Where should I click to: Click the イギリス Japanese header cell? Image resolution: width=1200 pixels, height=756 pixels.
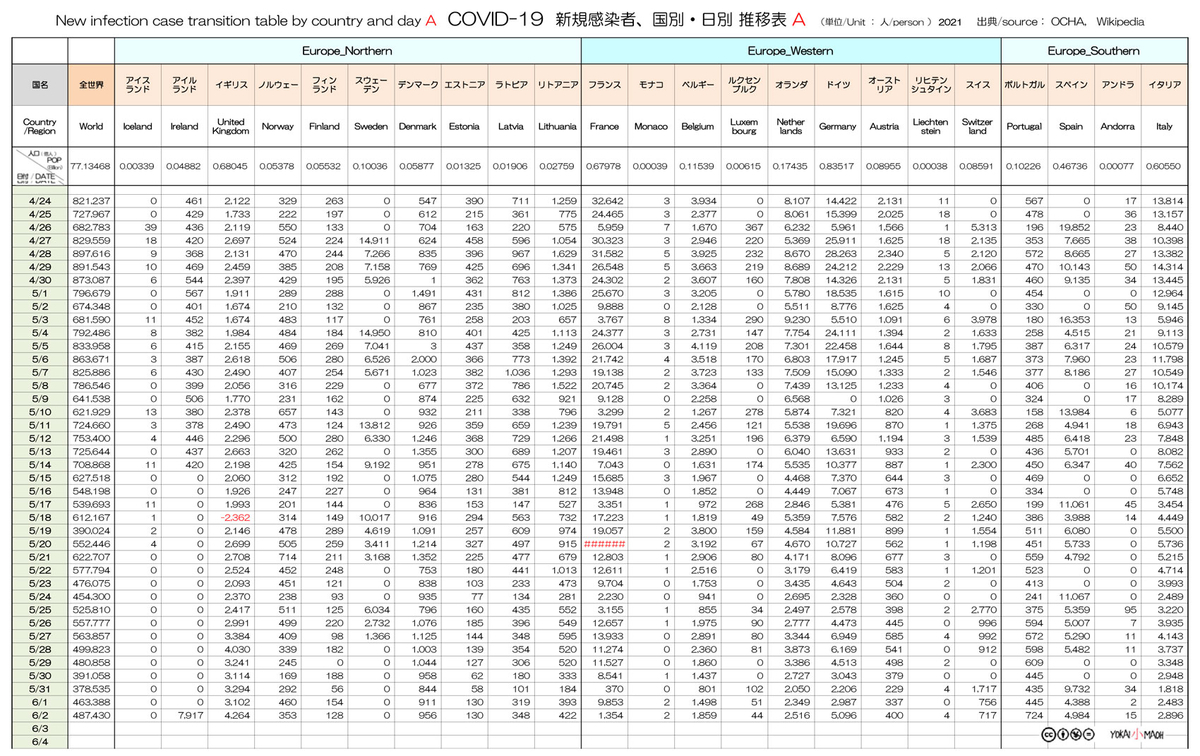[x=231, y=85]
